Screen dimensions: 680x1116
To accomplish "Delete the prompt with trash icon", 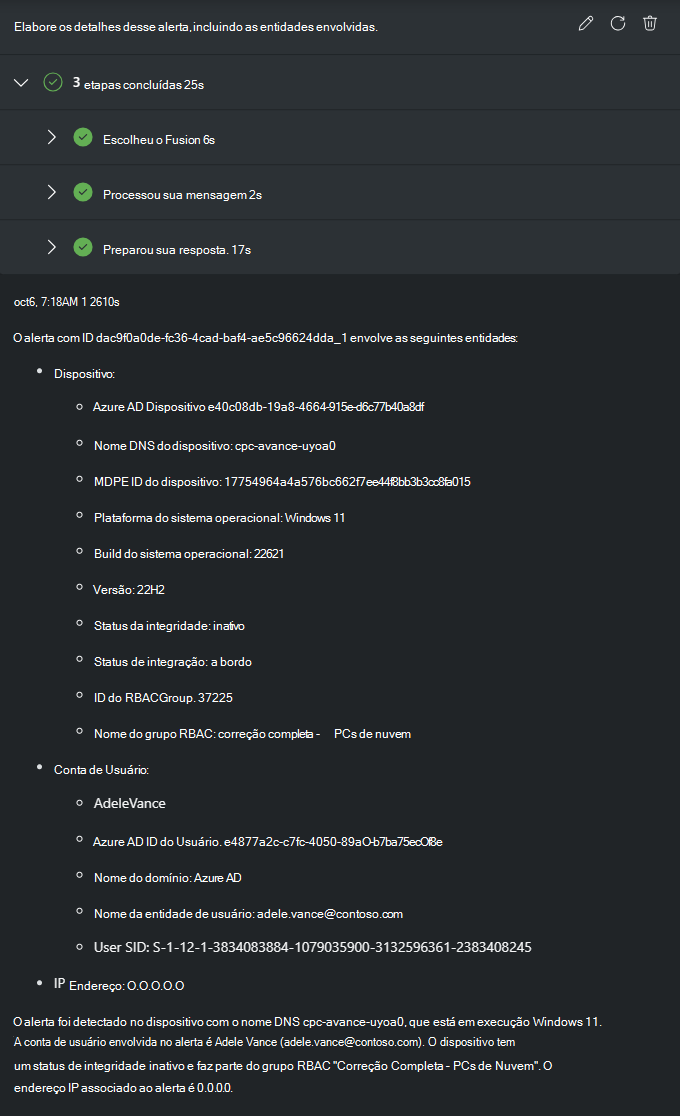I will tap(649, 23).
